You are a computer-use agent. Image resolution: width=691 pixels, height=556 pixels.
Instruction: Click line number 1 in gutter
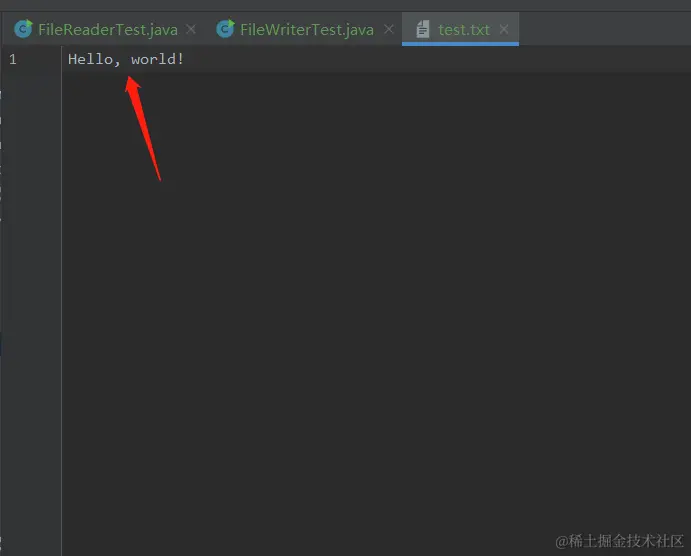tap(13, 59)
